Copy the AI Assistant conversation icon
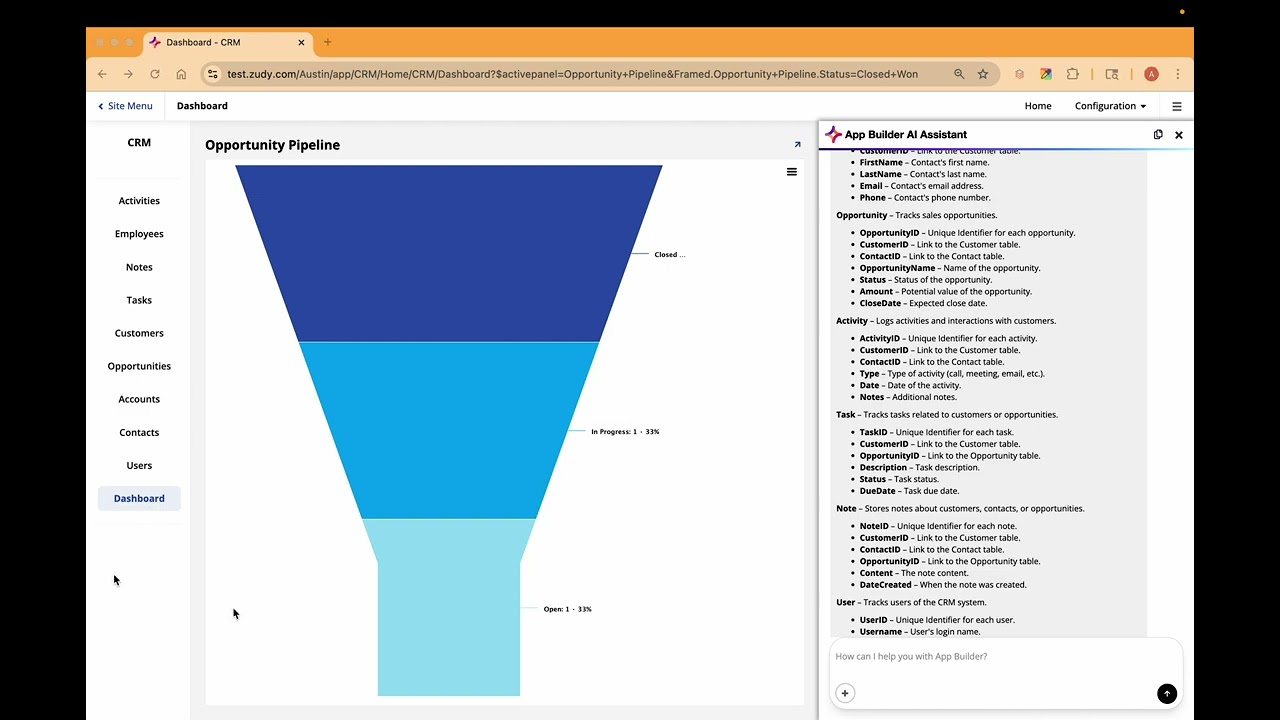The width and height of the screenshot is (1280, 720). 1158,135
